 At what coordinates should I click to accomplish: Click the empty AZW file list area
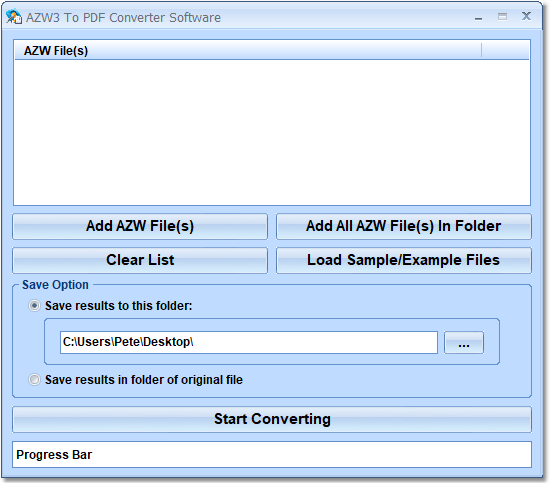coord(272,132)
